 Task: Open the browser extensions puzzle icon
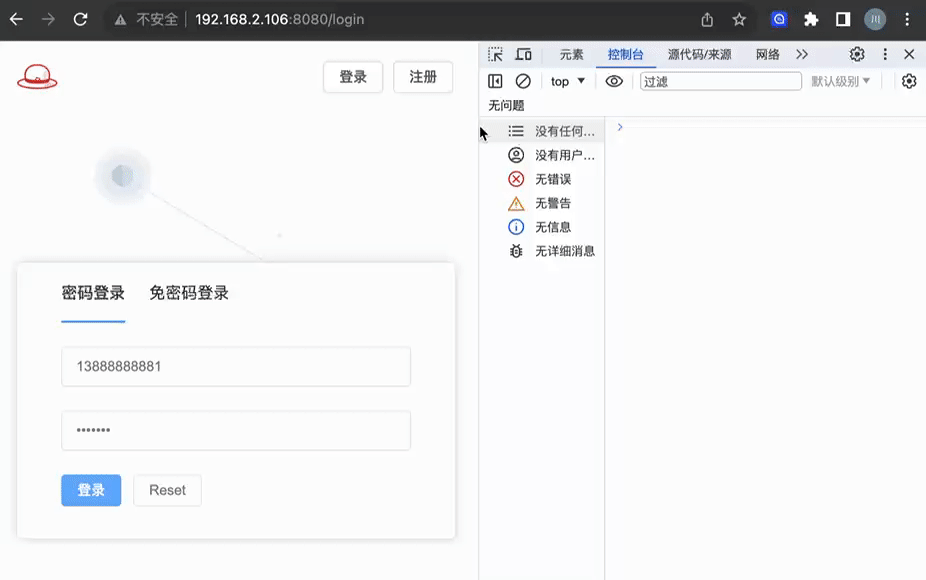click(x=811, y=19)
